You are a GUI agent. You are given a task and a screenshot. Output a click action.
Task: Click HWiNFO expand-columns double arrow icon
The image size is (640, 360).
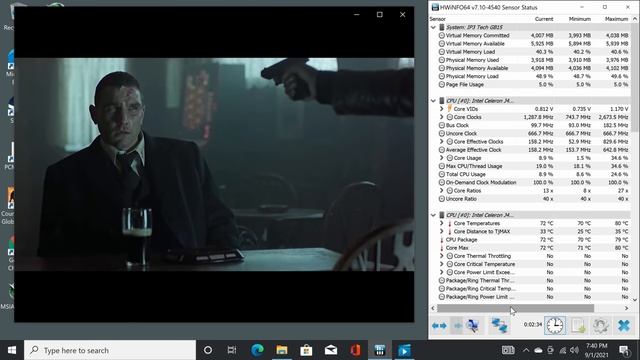tap(439, 326)
